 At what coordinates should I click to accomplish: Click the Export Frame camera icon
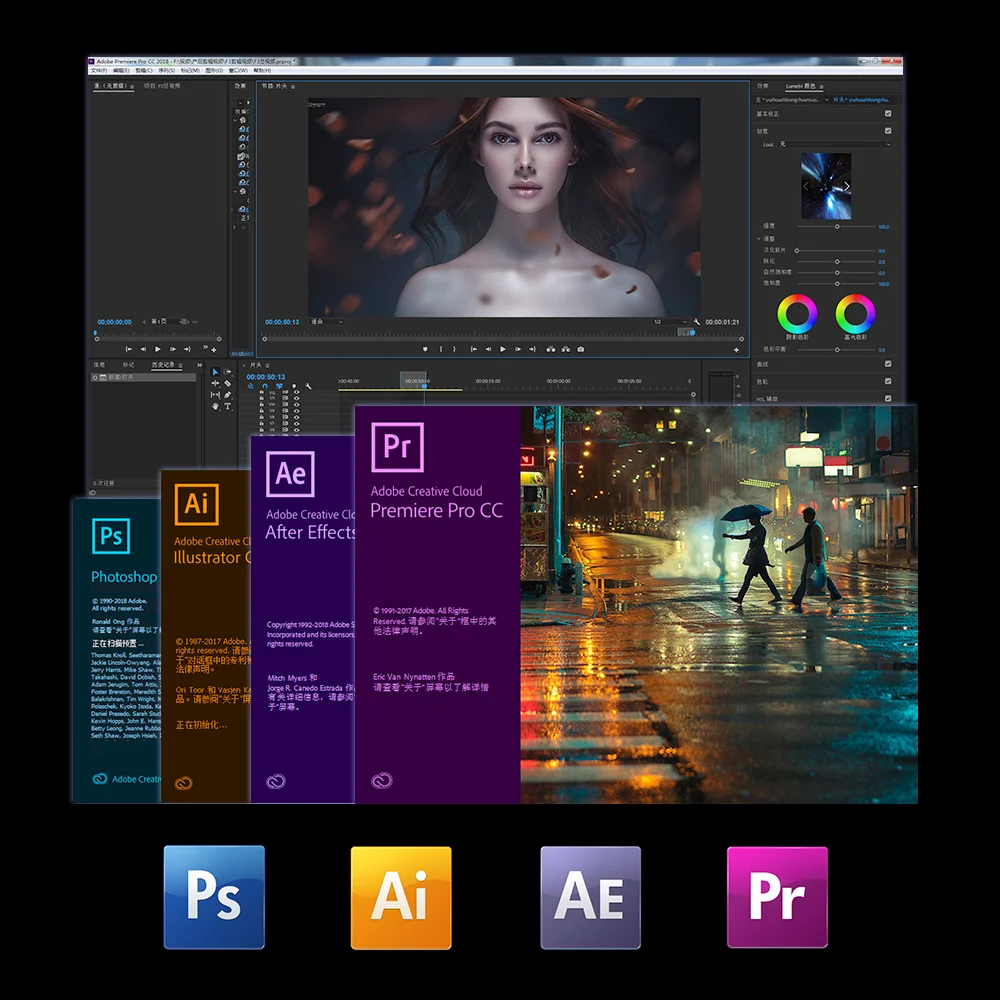point(581,349)
